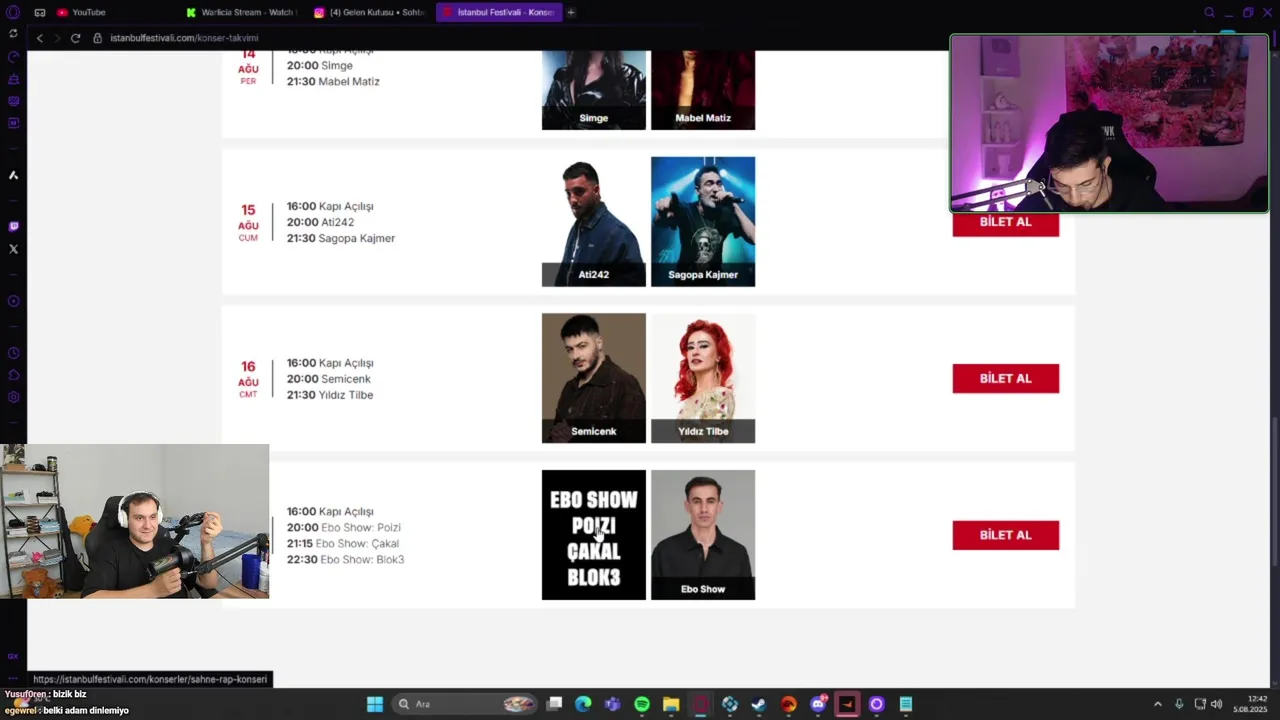
Task: Click BİLET AL for the Semicenk concert
Action: [1005, 379]
